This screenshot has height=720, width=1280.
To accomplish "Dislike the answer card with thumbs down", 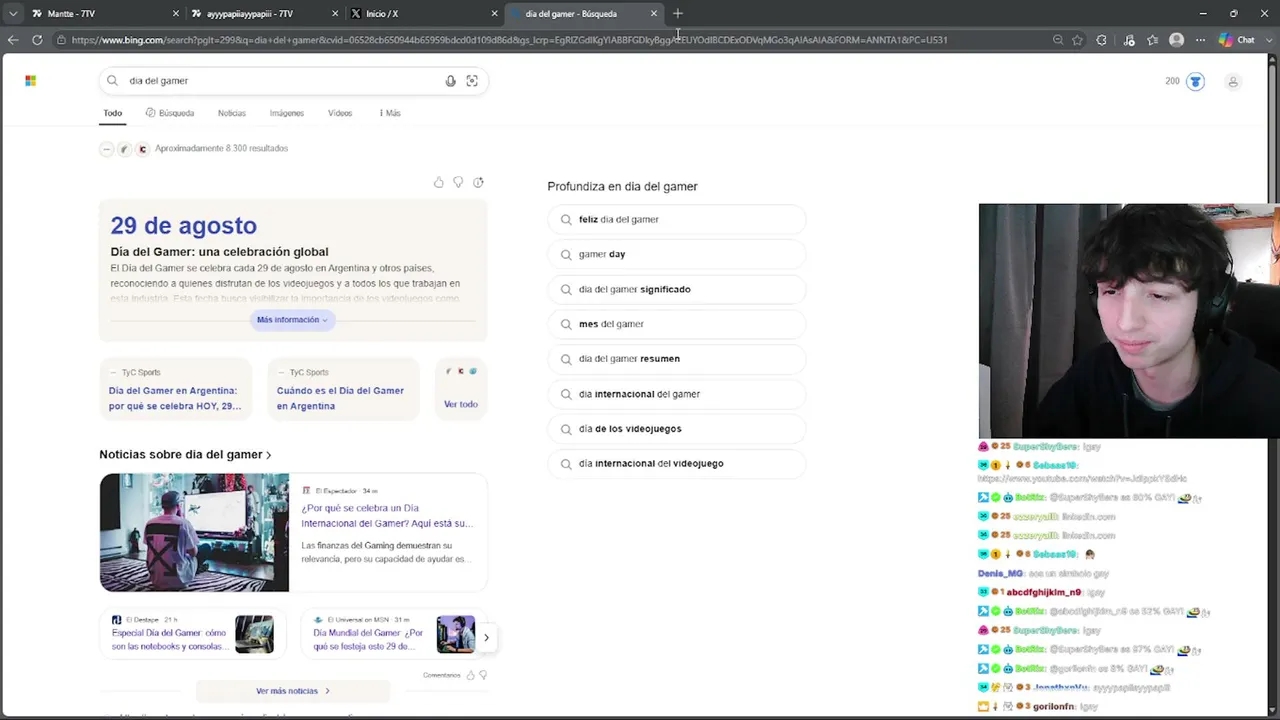I will click(x=458, y=182).
